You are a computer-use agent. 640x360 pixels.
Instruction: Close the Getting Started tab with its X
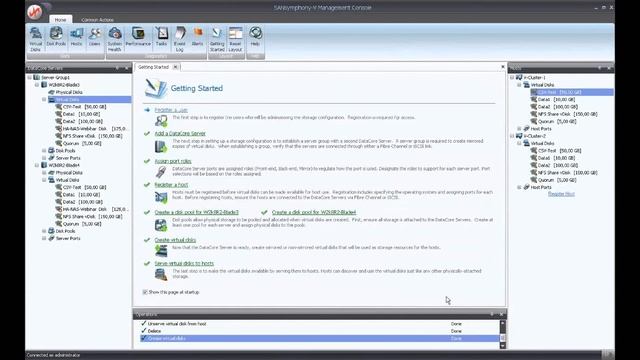tap(176, 67)
